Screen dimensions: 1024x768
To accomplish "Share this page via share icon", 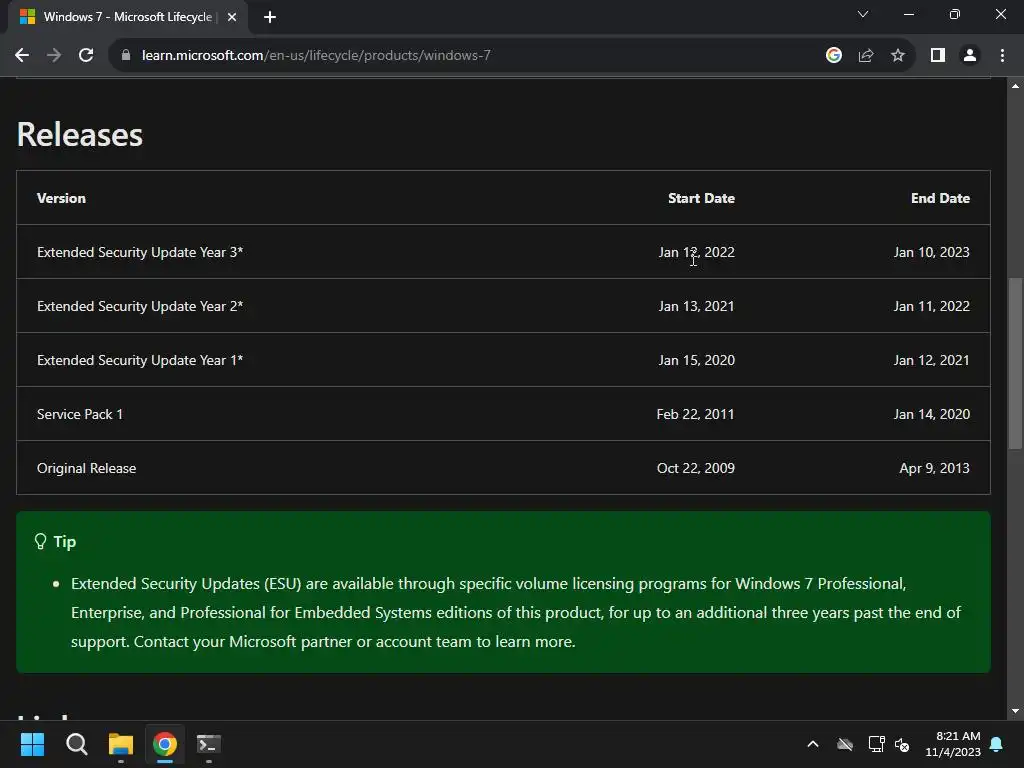I will [x=866, y=56].
